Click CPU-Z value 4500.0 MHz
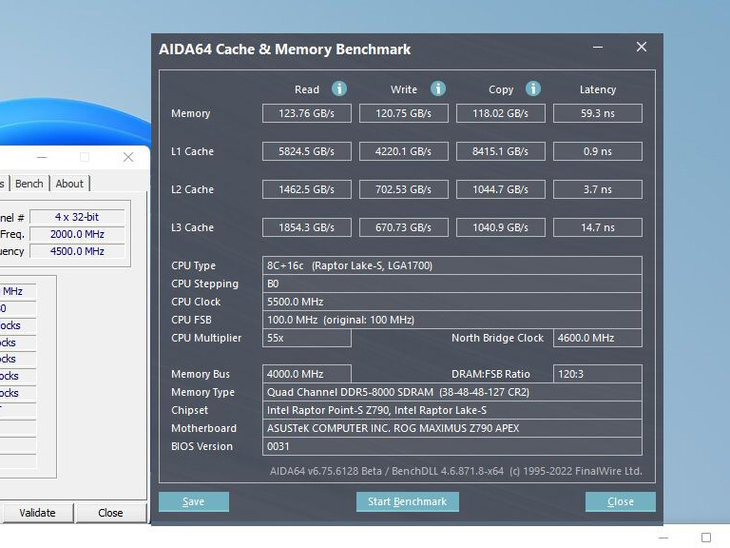 [77, 251]
